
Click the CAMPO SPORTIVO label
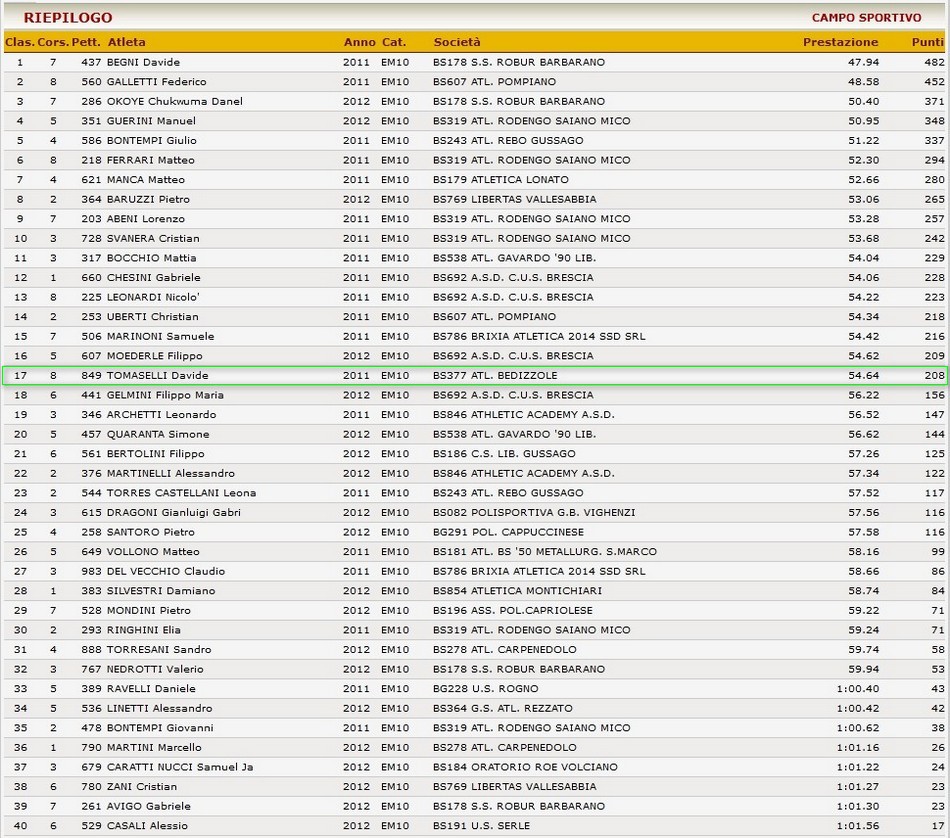866,18
